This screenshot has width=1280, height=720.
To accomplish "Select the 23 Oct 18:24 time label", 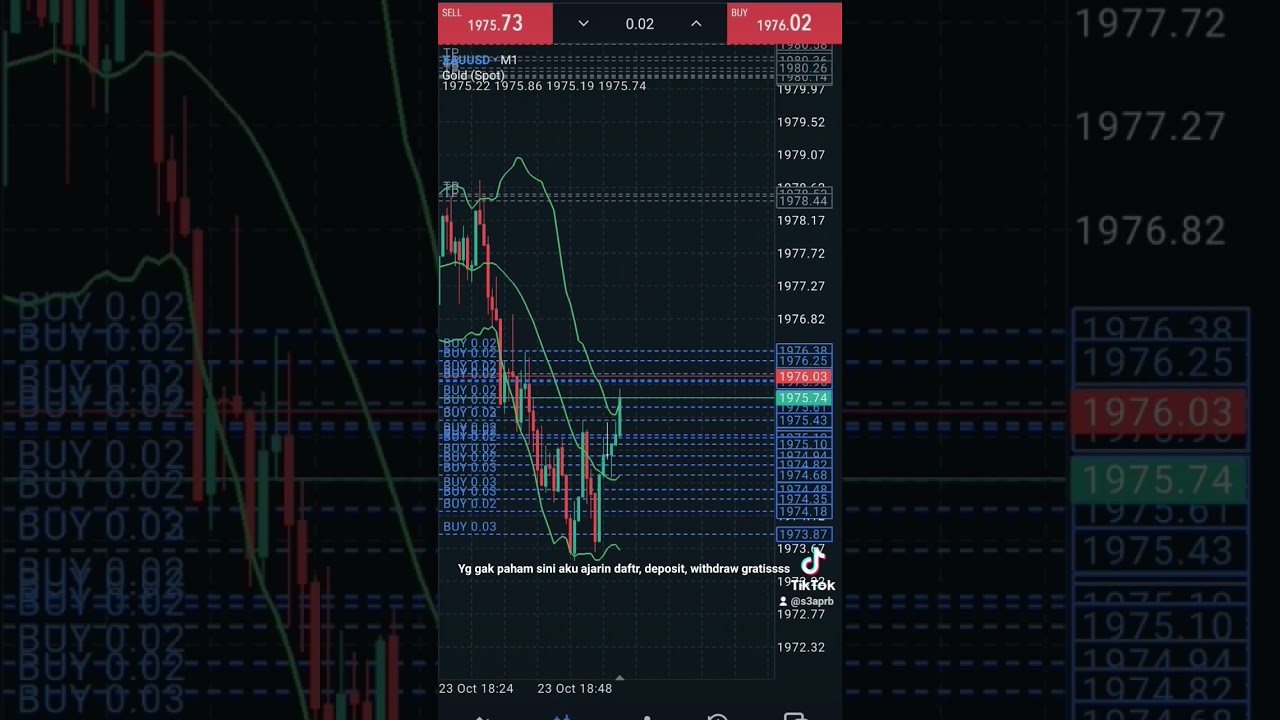I will 476,689.
